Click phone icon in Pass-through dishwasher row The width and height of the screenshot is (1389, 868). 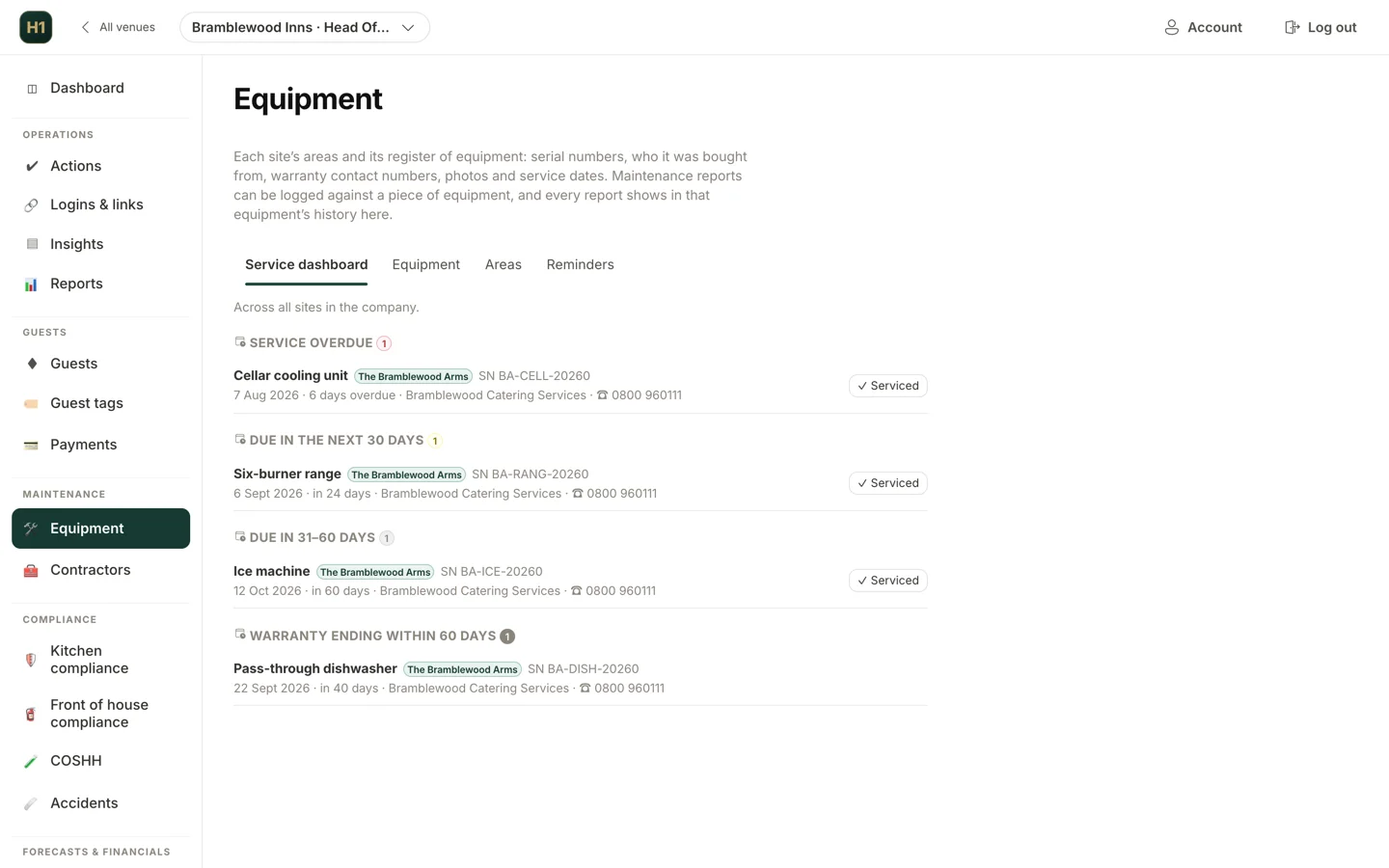(x=585, y=689)
